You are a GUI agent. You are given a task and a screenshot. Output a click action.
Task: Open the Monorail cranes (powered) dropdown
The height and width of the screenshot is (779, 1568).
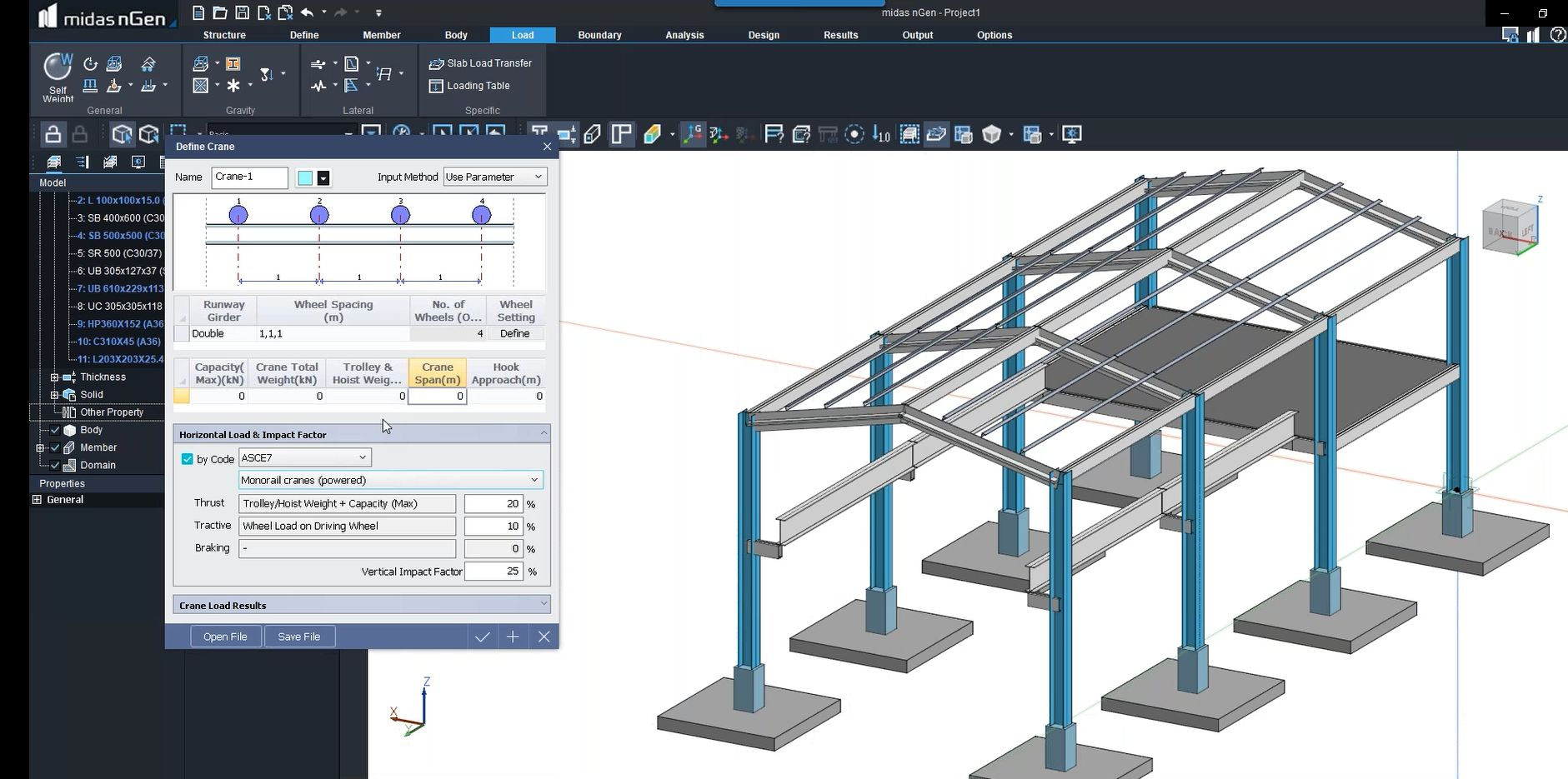[x=534, y=480]
